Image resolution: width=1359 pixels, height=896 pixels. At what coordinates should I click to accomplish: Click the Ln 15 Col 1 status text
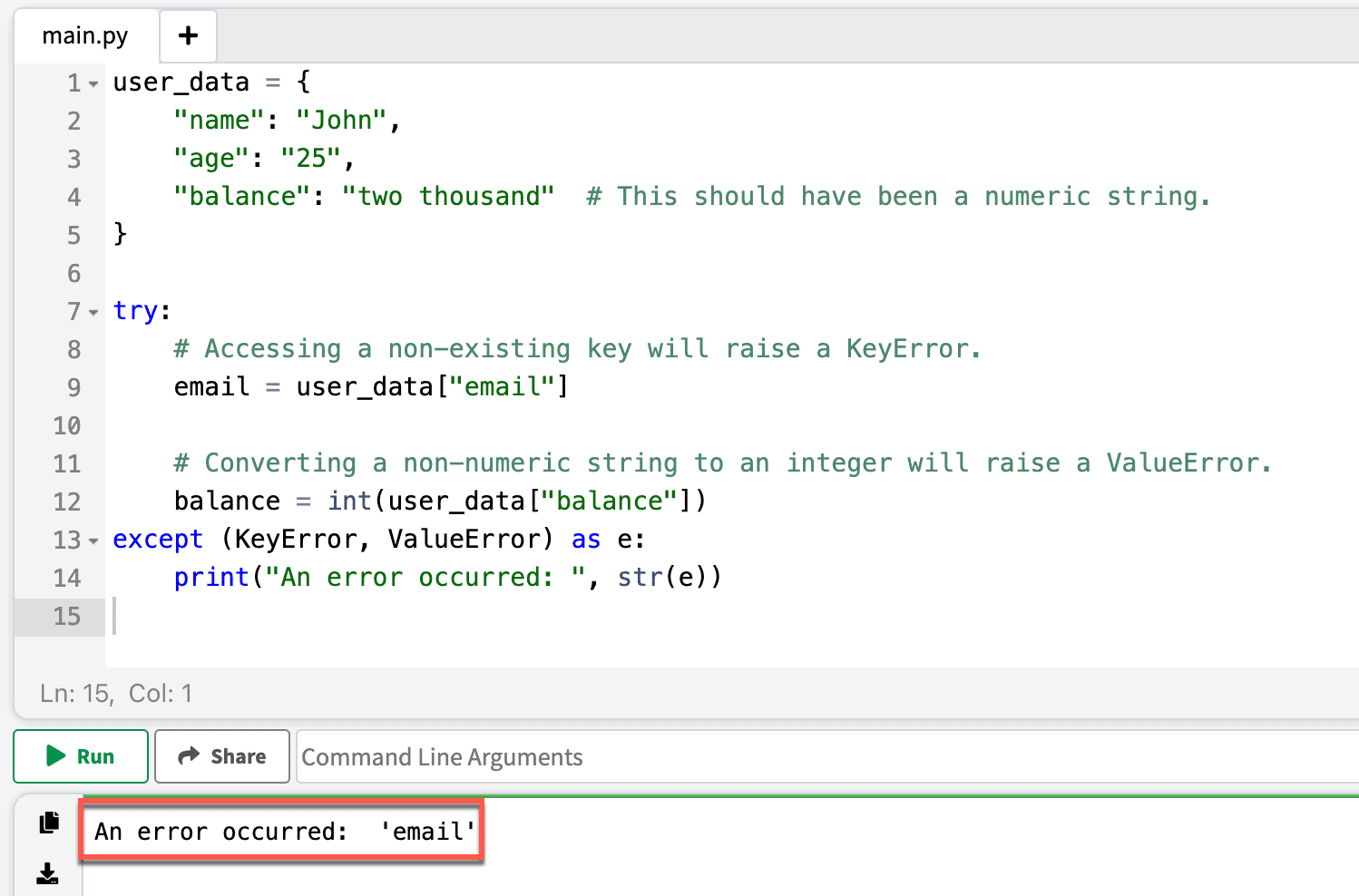114,693
